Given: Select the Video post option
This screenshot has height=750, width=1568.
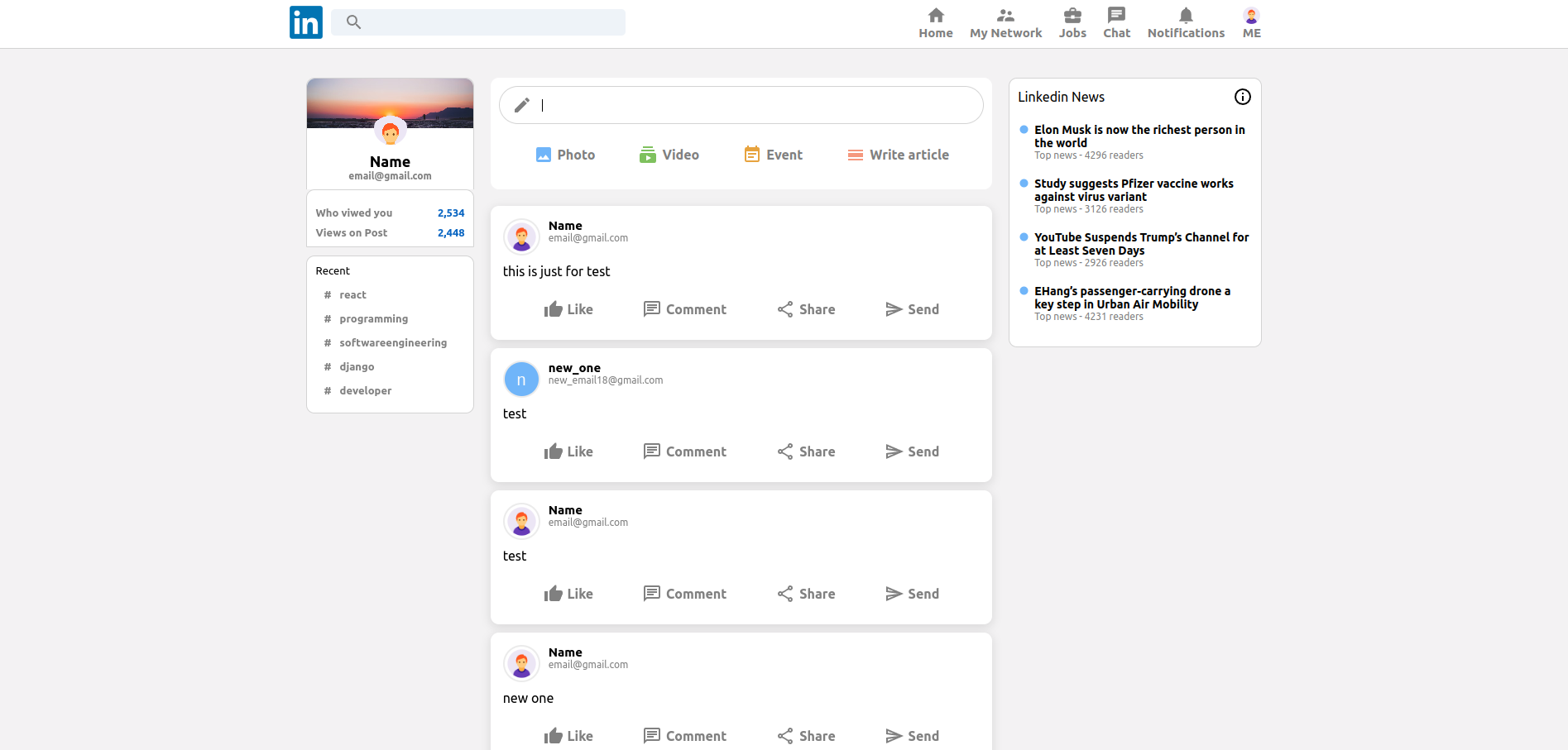Looking at the screenshot, I should click(669, 155).
